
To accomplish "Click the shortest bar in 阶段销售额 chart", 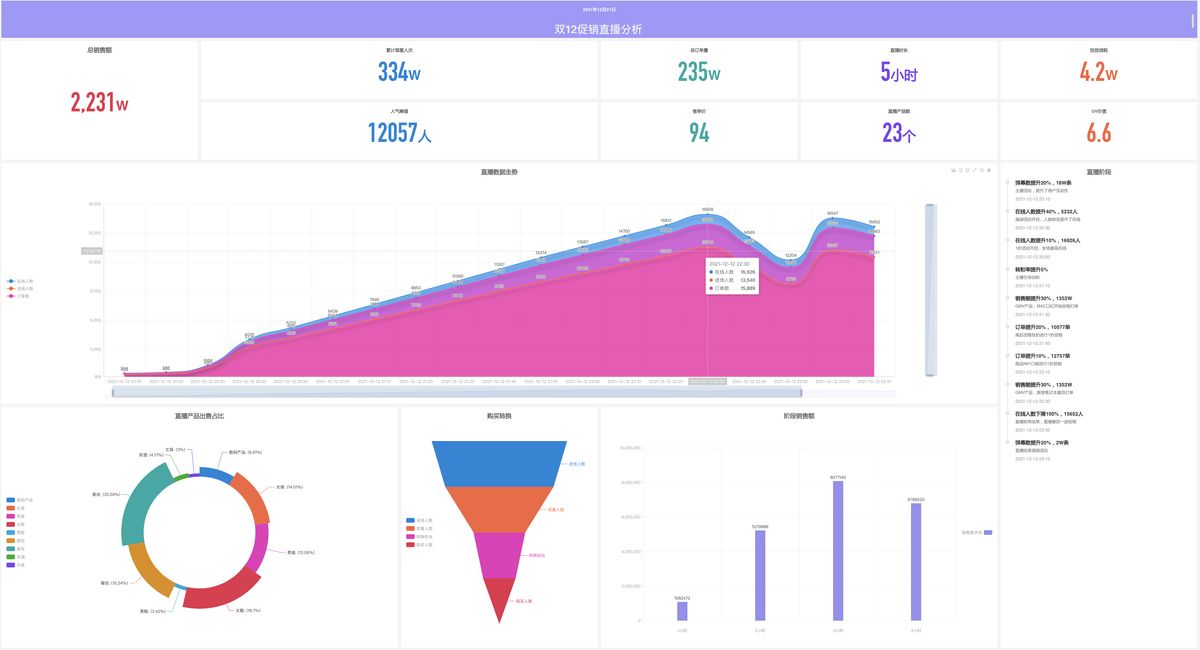I will (682, 611).
